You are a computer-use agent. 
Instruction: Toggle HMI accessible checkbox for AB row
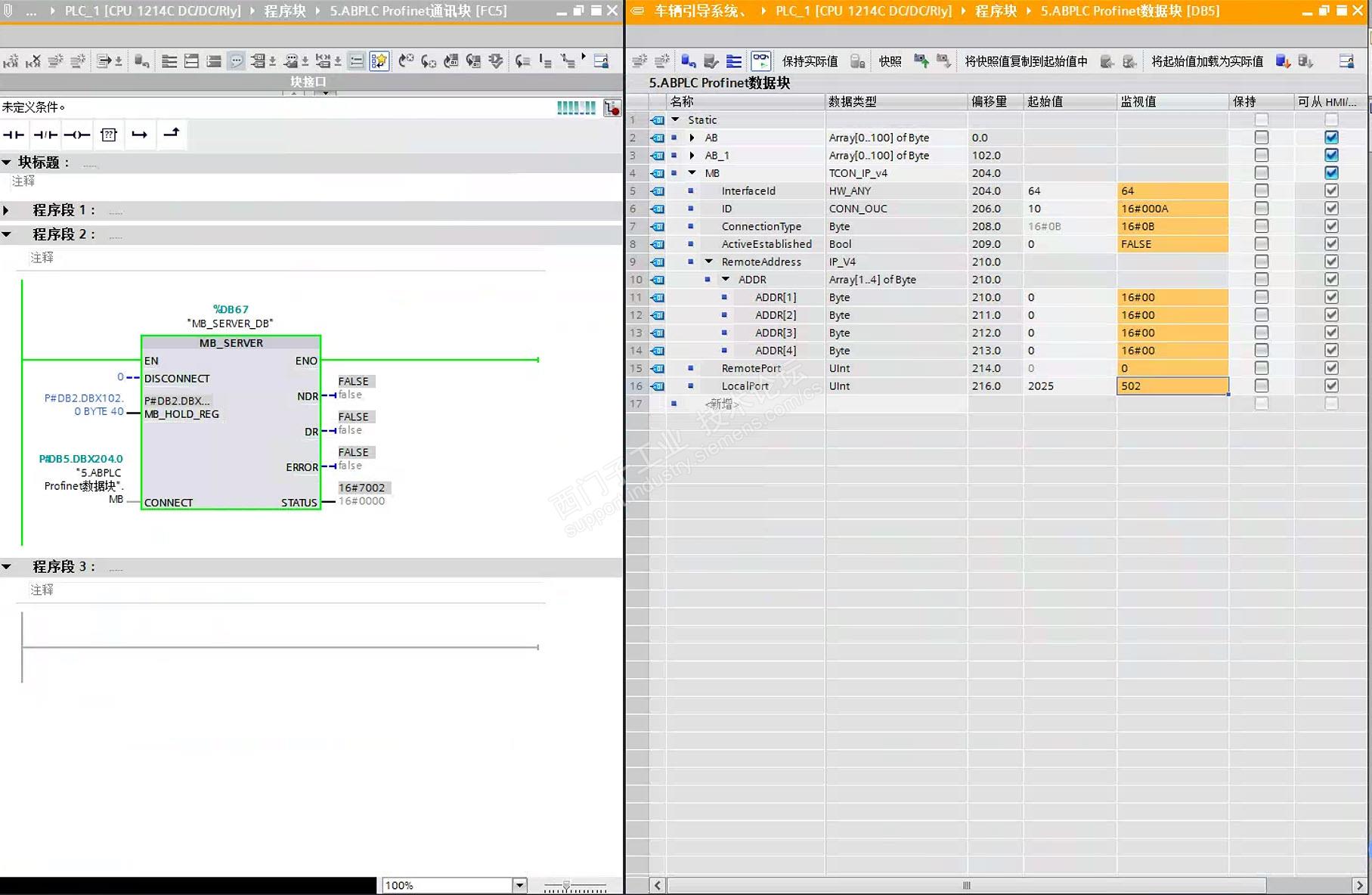click(1331, 138)
